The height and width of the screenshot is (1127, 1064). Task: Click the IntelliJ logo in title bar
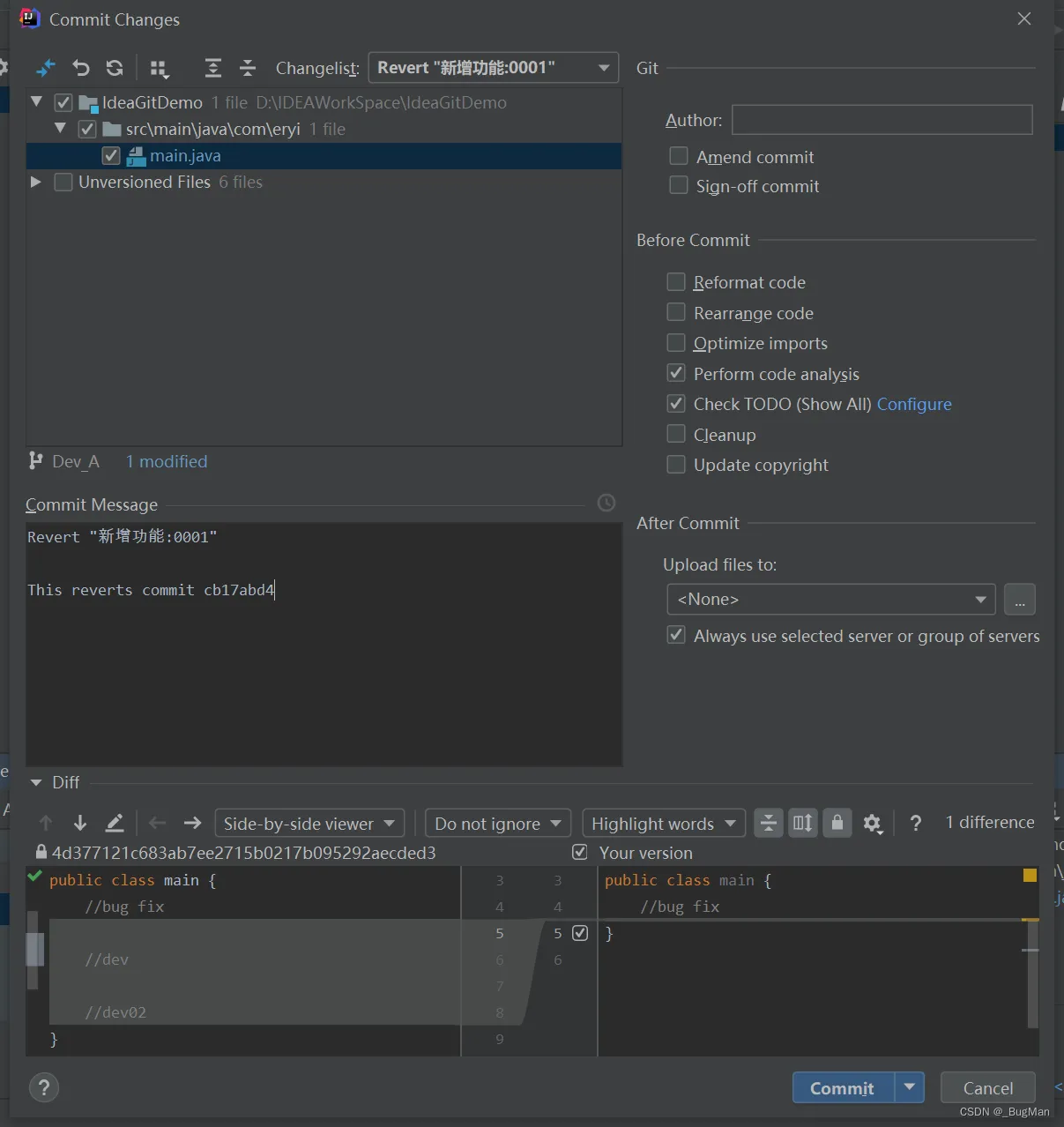[30, 19]
